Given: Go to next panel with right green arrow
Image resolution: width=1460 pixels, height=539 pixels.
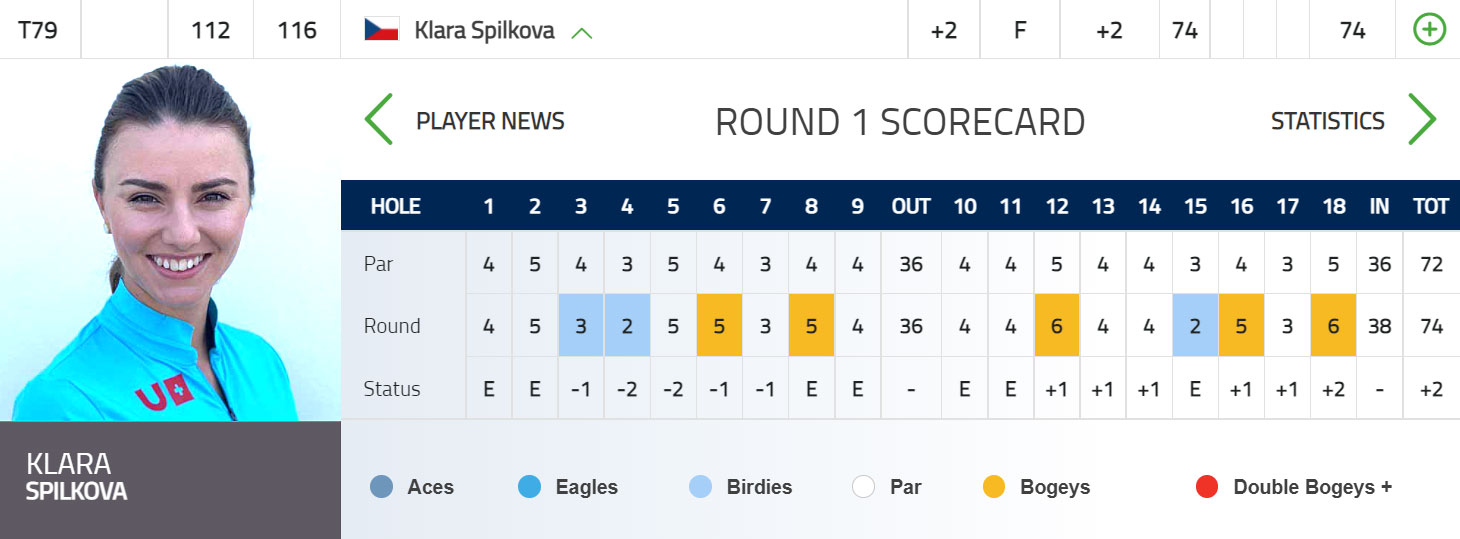Looking at the screenshot, I should [1421, 120].
